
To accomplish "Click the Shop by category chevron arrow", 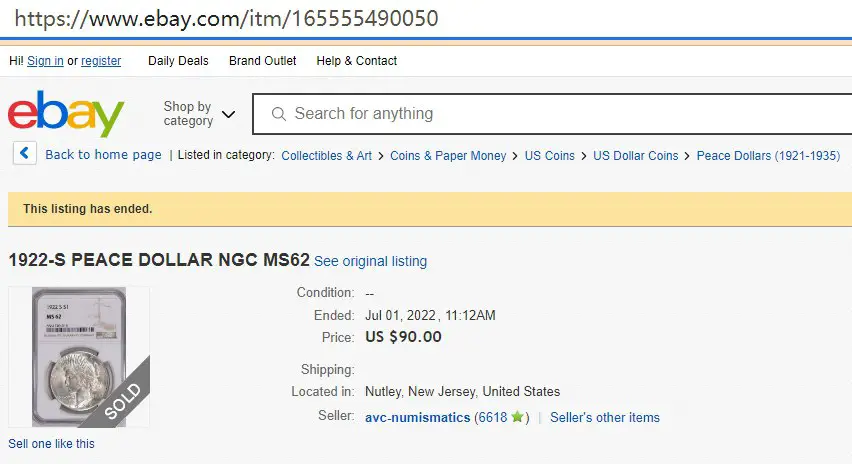I will click(229, 114).
